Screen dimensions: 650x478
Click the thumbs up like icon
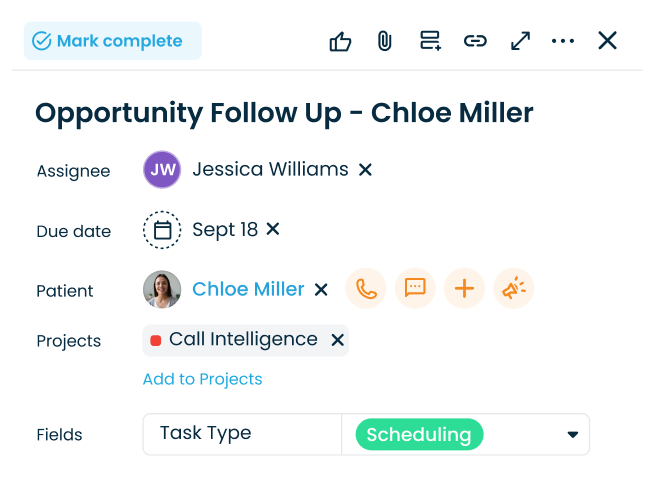point(340,41)
